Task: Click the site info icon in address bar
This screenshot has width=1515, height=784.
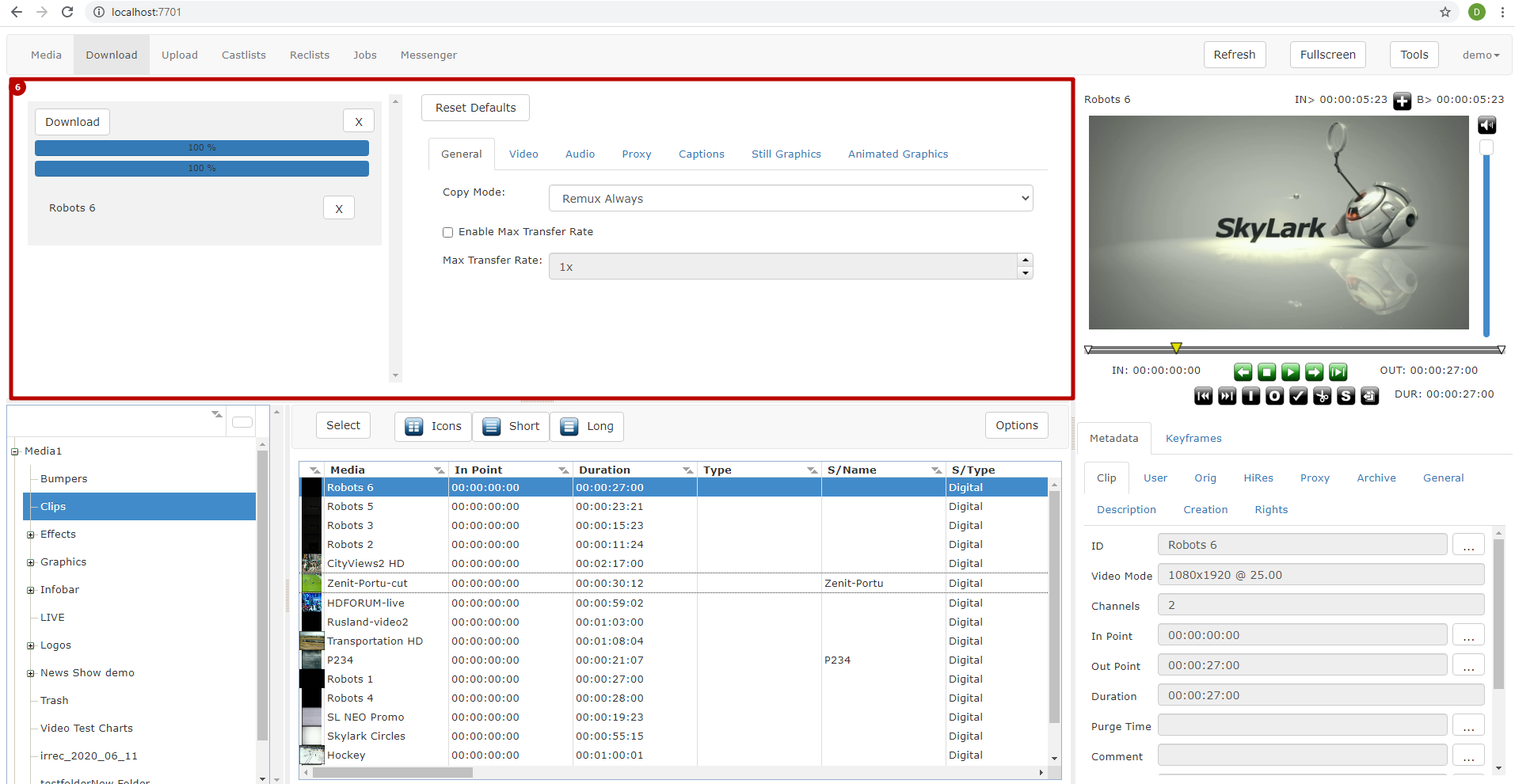Action: click(99, 12)
